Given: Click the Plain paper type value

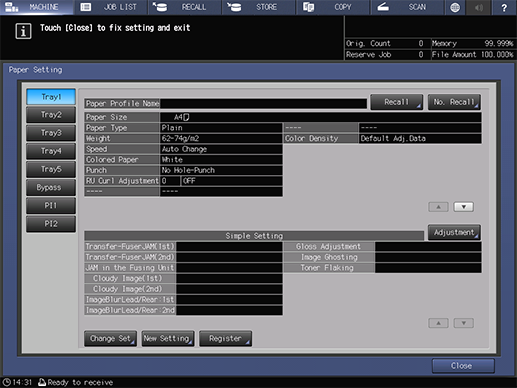Looking at the screenshot, I should (x=221, y=128).
